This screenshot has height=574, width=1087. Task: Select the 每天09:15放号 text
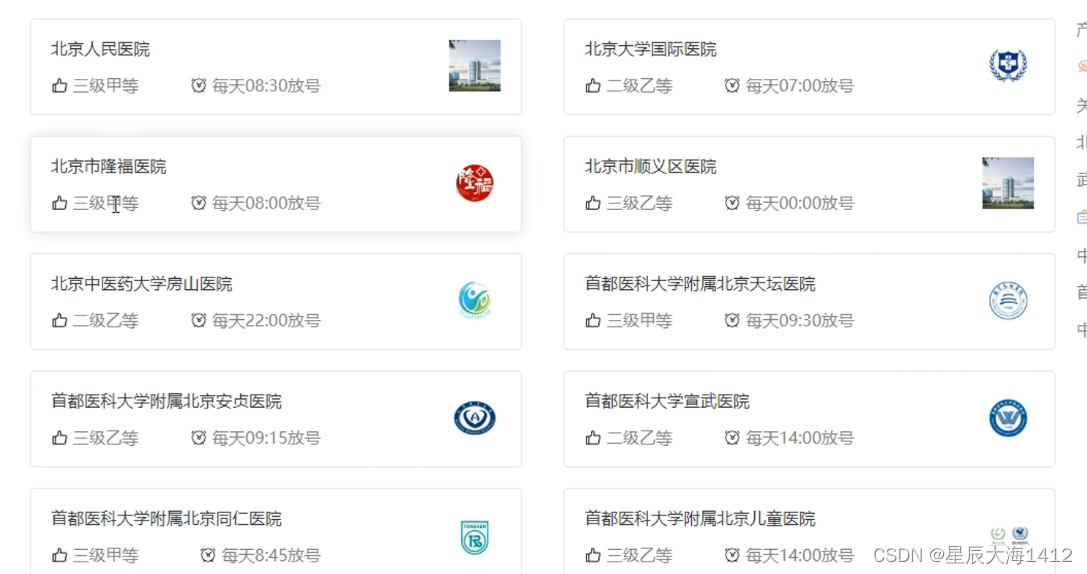(x=266, y=438)
